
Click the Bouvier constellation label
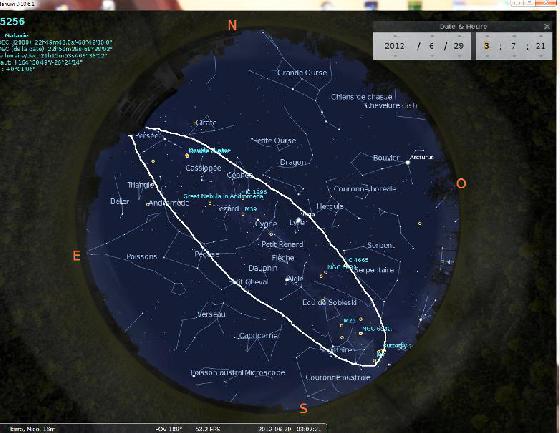[386, 158]
